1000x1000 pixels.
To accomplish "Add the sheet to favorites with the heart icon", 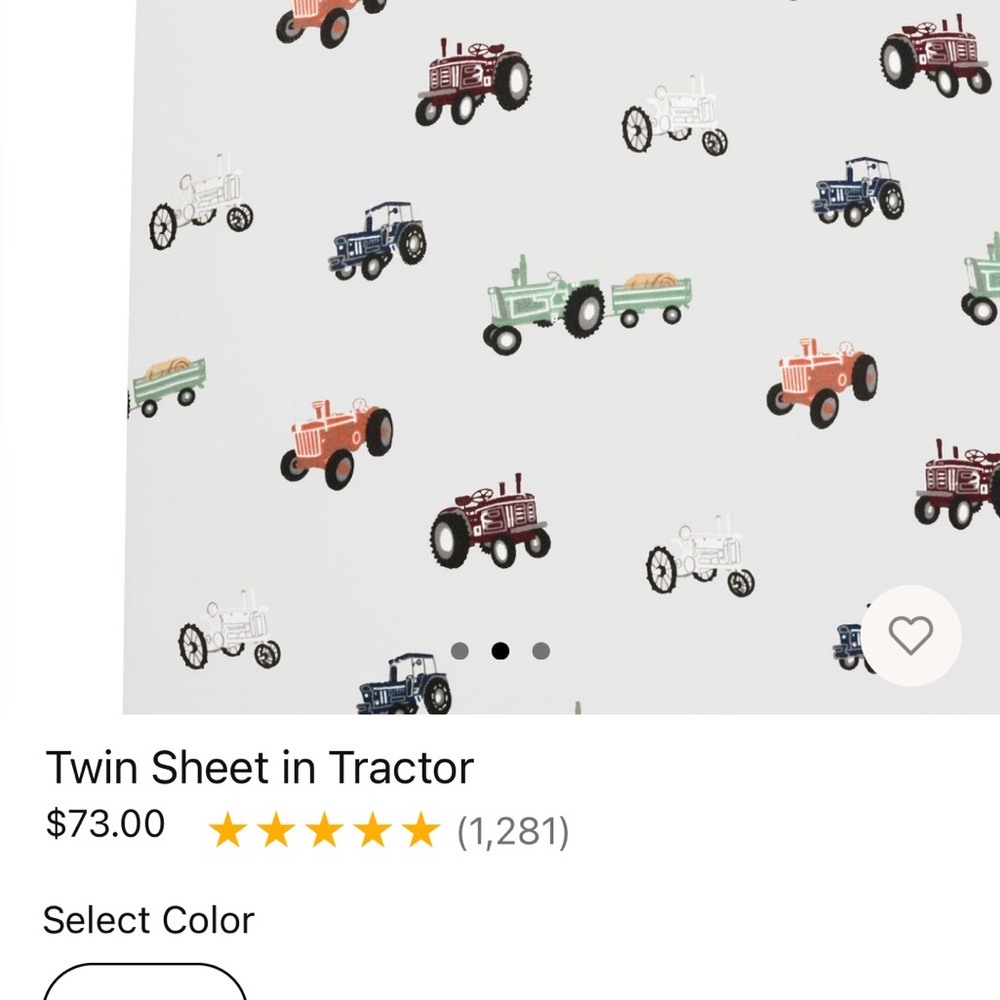I will (x=908, y=637).
